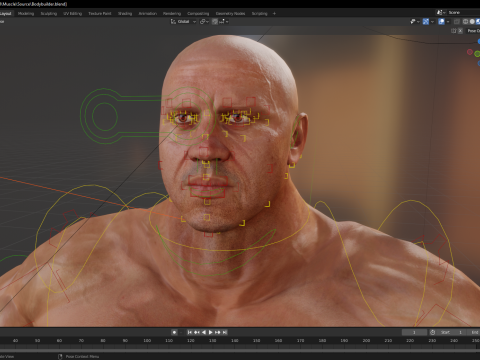Expand the gizmo options dropdown arrow
The height and width of the screenshot is (360, 480).
432,21
